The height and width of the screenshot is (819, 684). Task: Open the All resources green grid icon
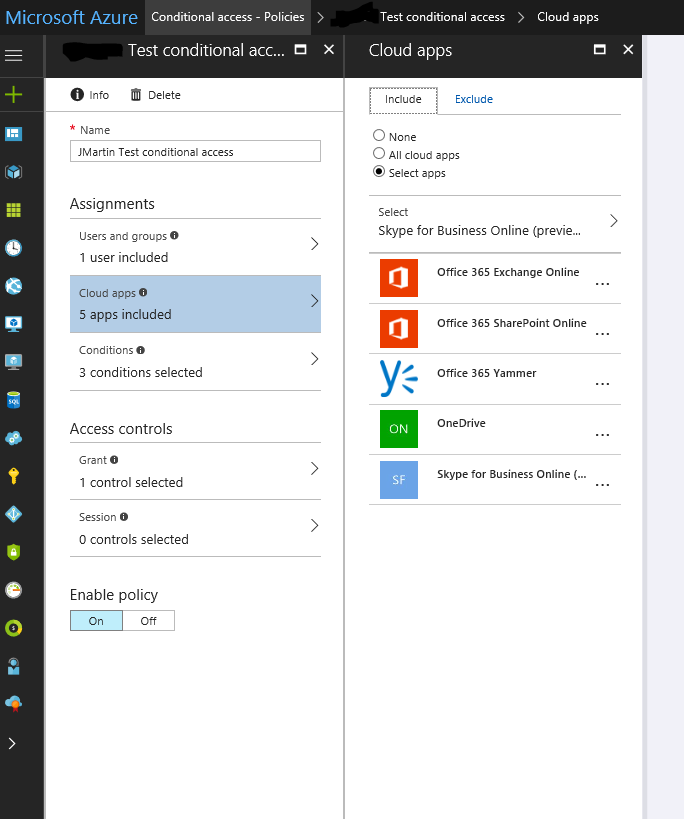coord(14,210)
